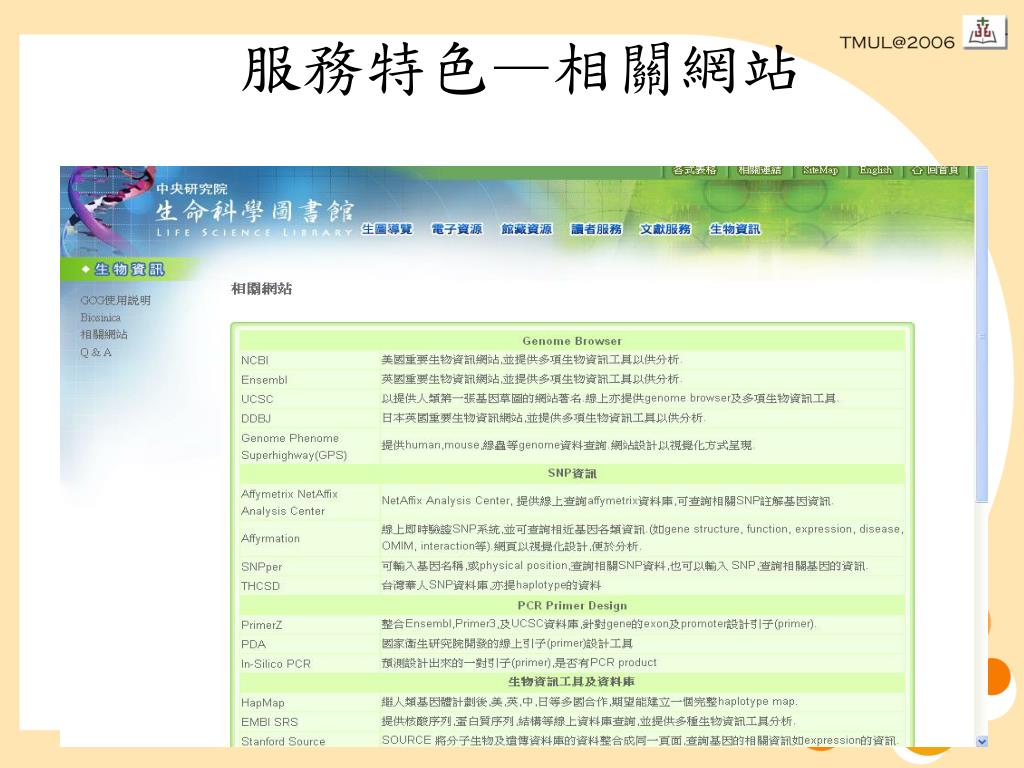
Task: Open Affymetrix NetAffix Analysis Center link
Action: pos(289,502)
